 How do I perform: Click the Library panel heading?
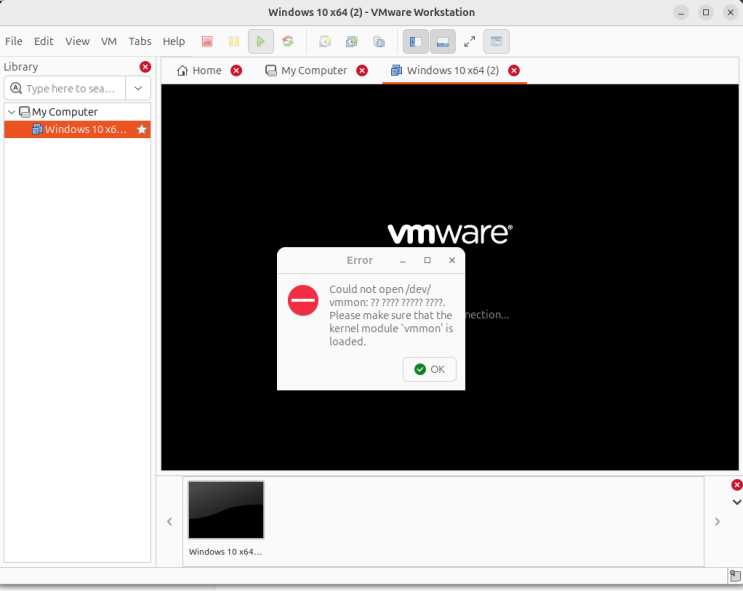point(21,67)
